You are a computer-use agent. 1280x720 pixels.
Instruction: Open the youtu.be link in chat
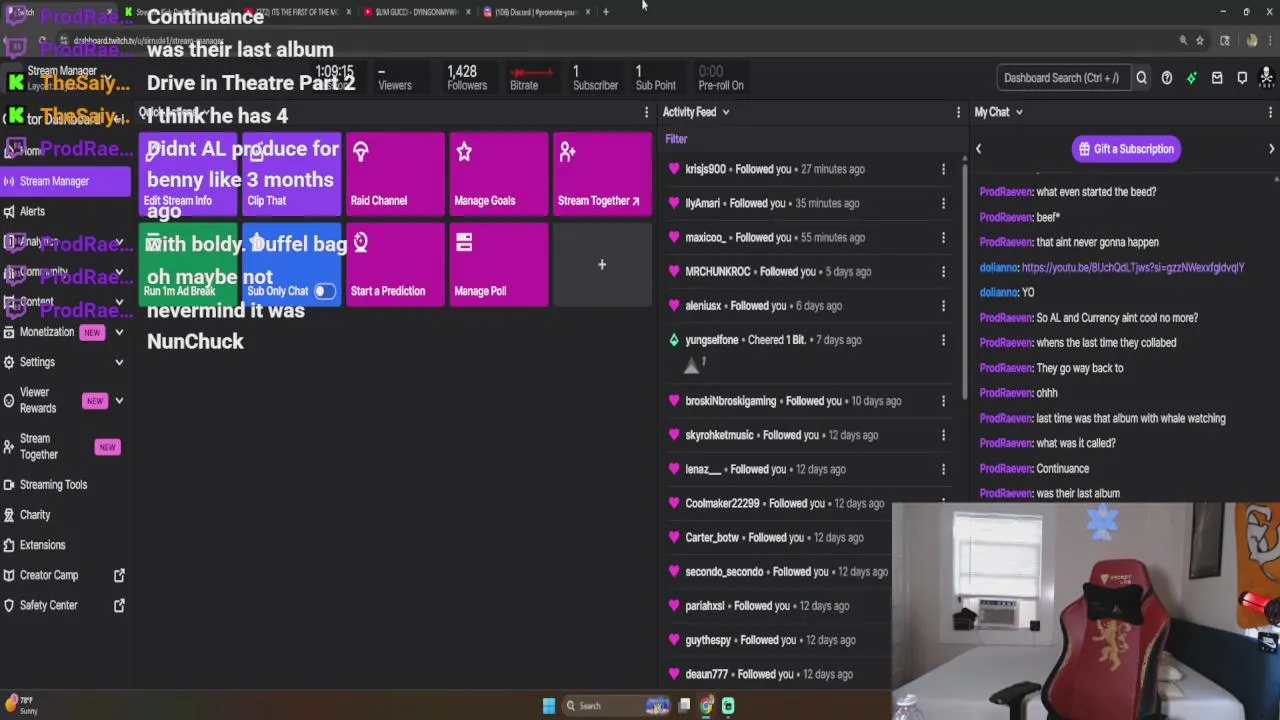coord(1132,267)
